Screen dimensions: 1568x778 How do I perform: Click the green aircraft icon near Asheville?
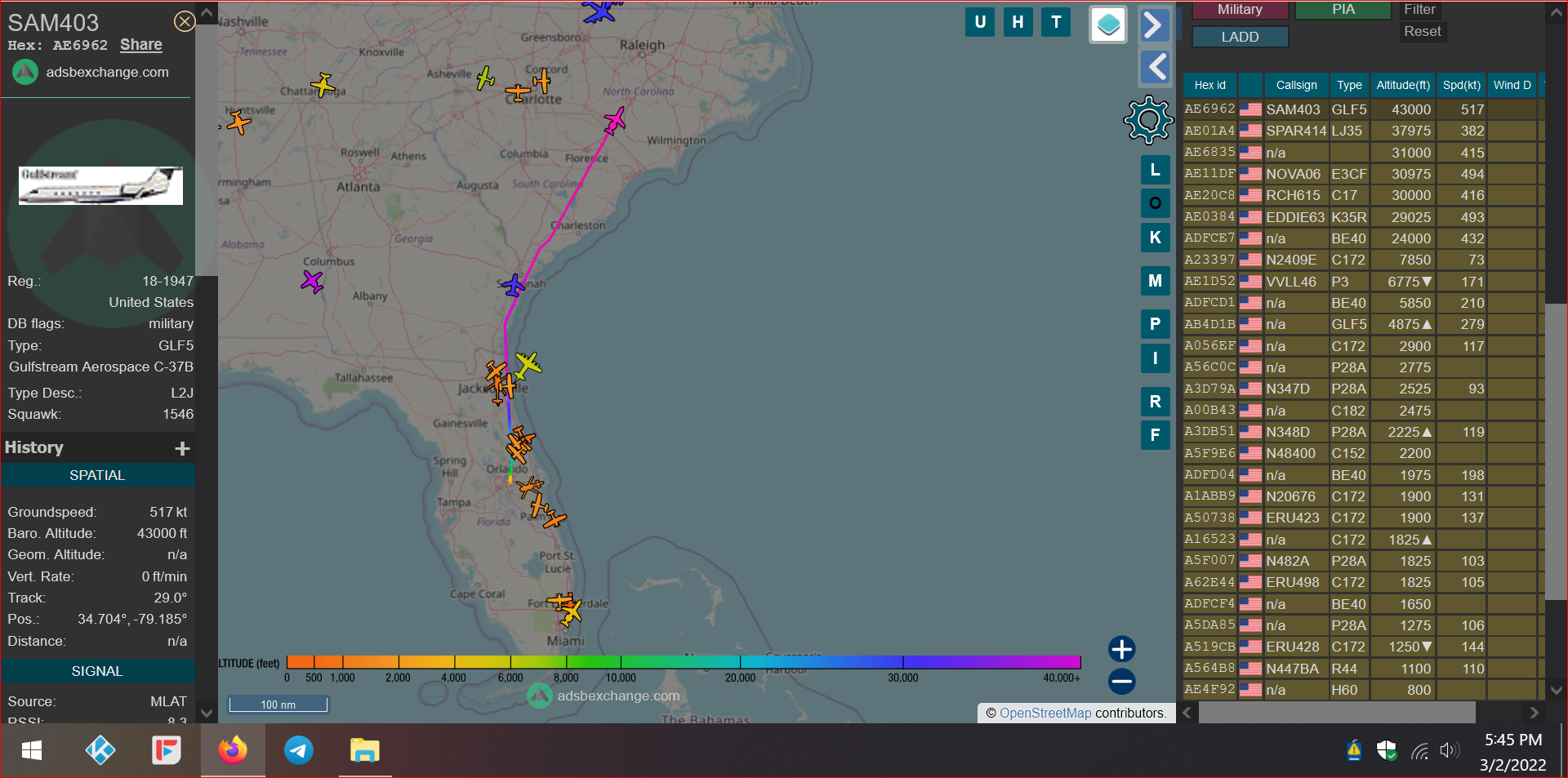[485, 78]
